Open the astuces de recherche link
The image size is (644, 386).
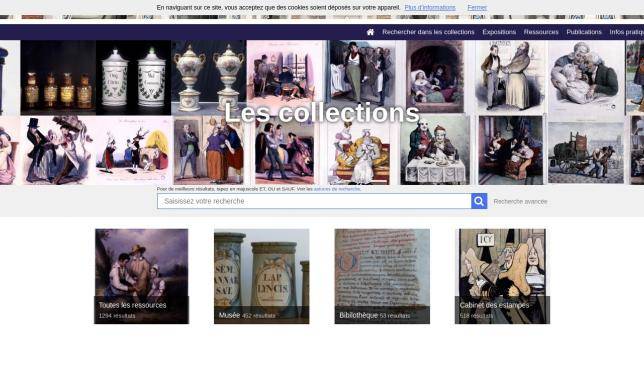(x=337, y=189)
